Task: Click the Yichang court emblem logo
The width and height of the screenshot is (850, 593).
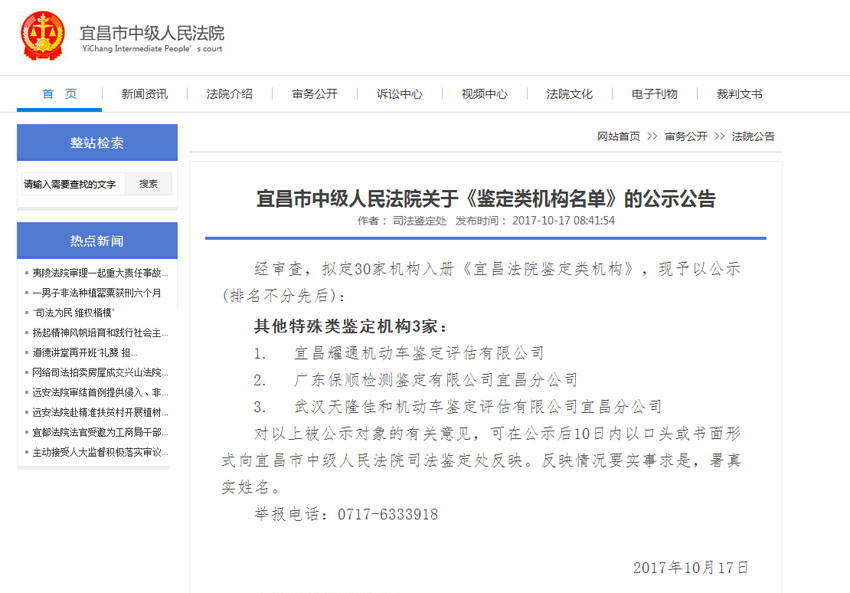Action: coord(41,35)
